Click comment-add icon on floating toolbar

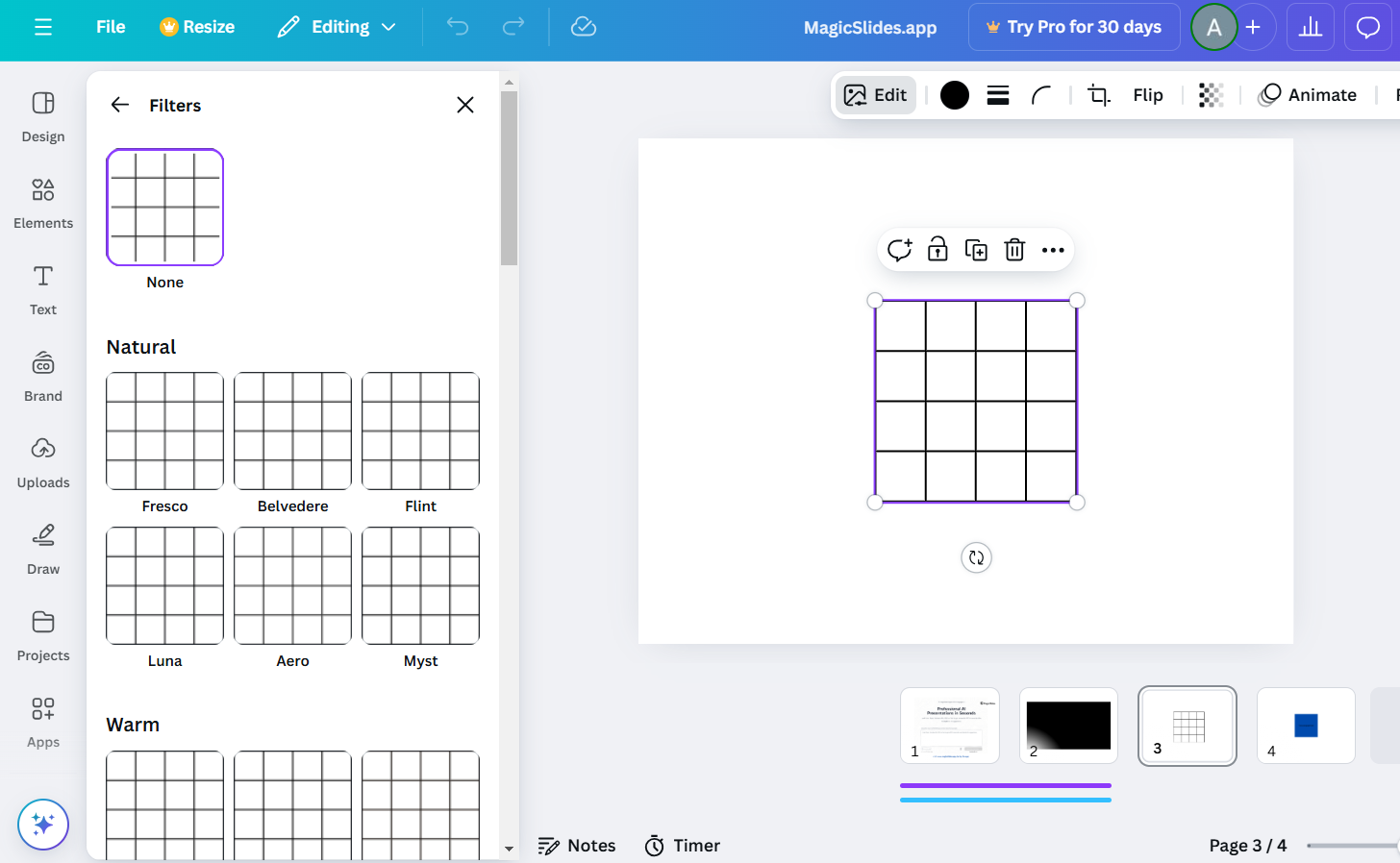(900, 250)
